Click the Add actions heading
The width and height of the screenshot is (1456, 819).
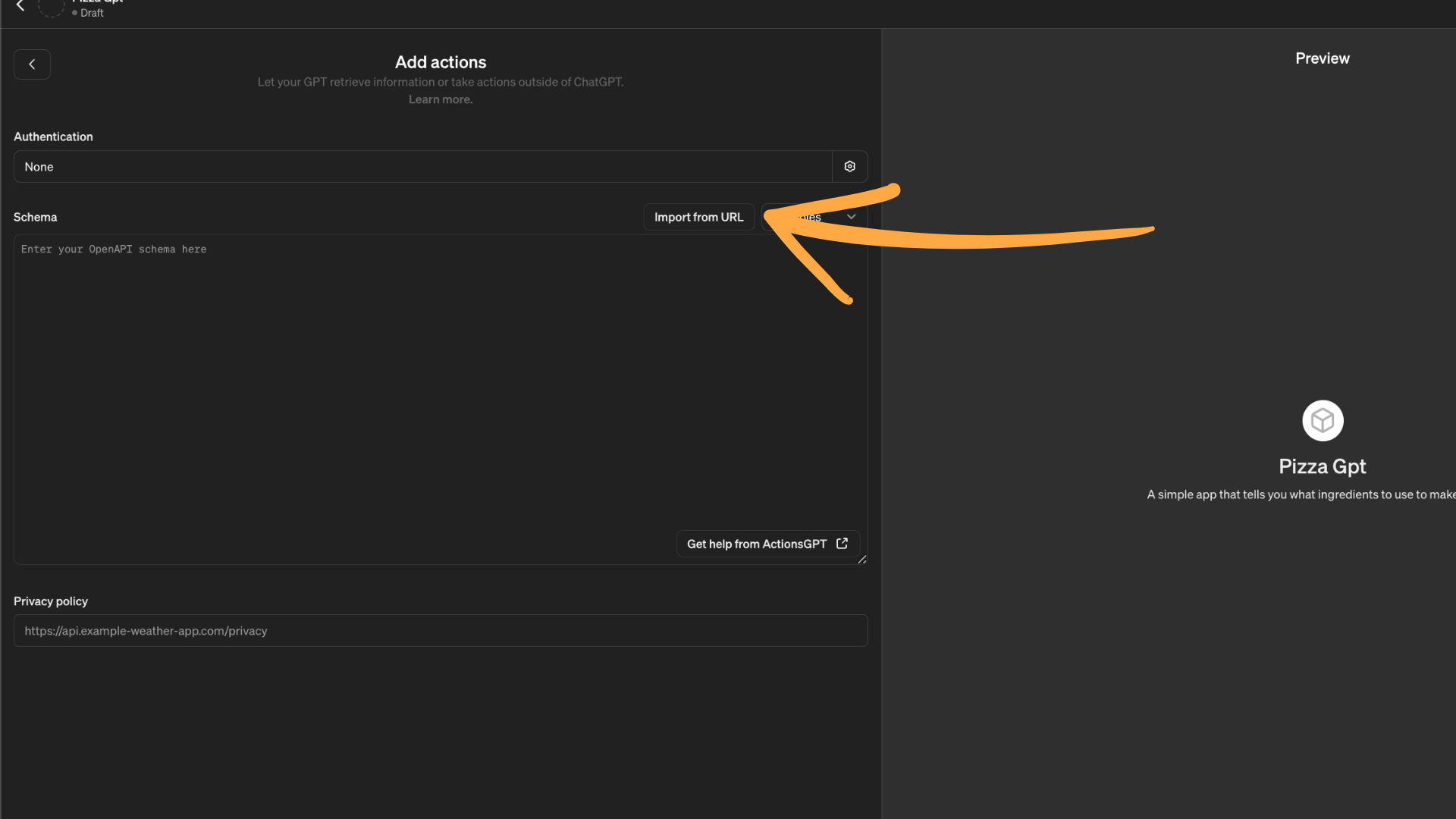[x=441, y=62]
